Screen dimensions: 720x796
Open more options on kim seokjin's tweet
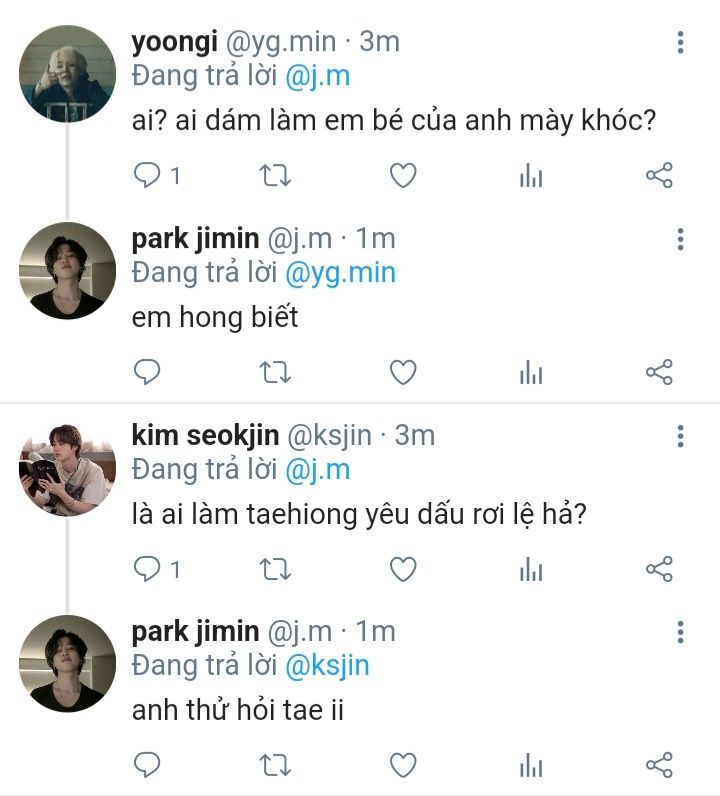pos(680,436)
